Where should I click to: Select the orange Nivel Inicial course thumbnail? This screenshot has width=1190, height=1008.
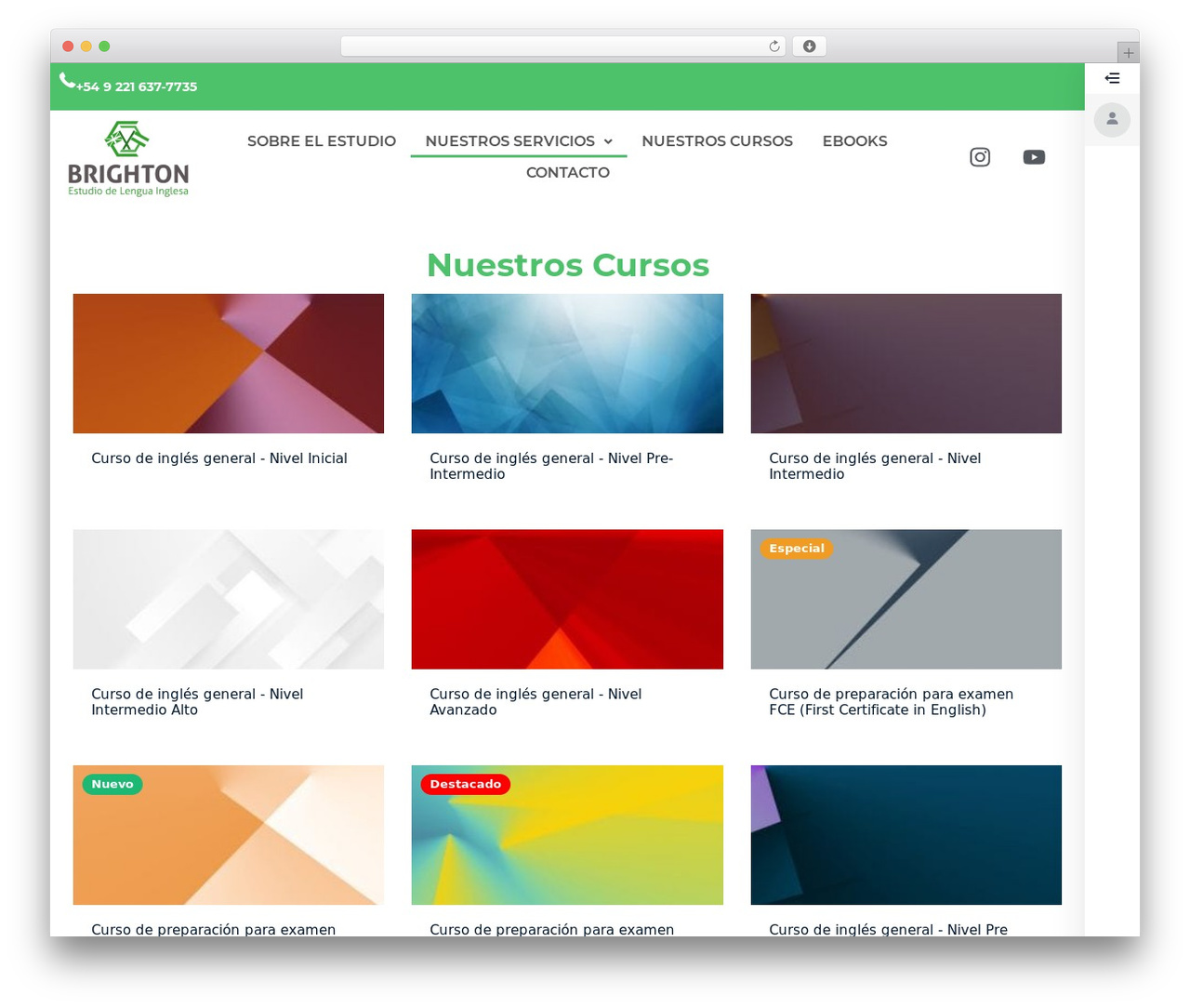tap(229, 364)
